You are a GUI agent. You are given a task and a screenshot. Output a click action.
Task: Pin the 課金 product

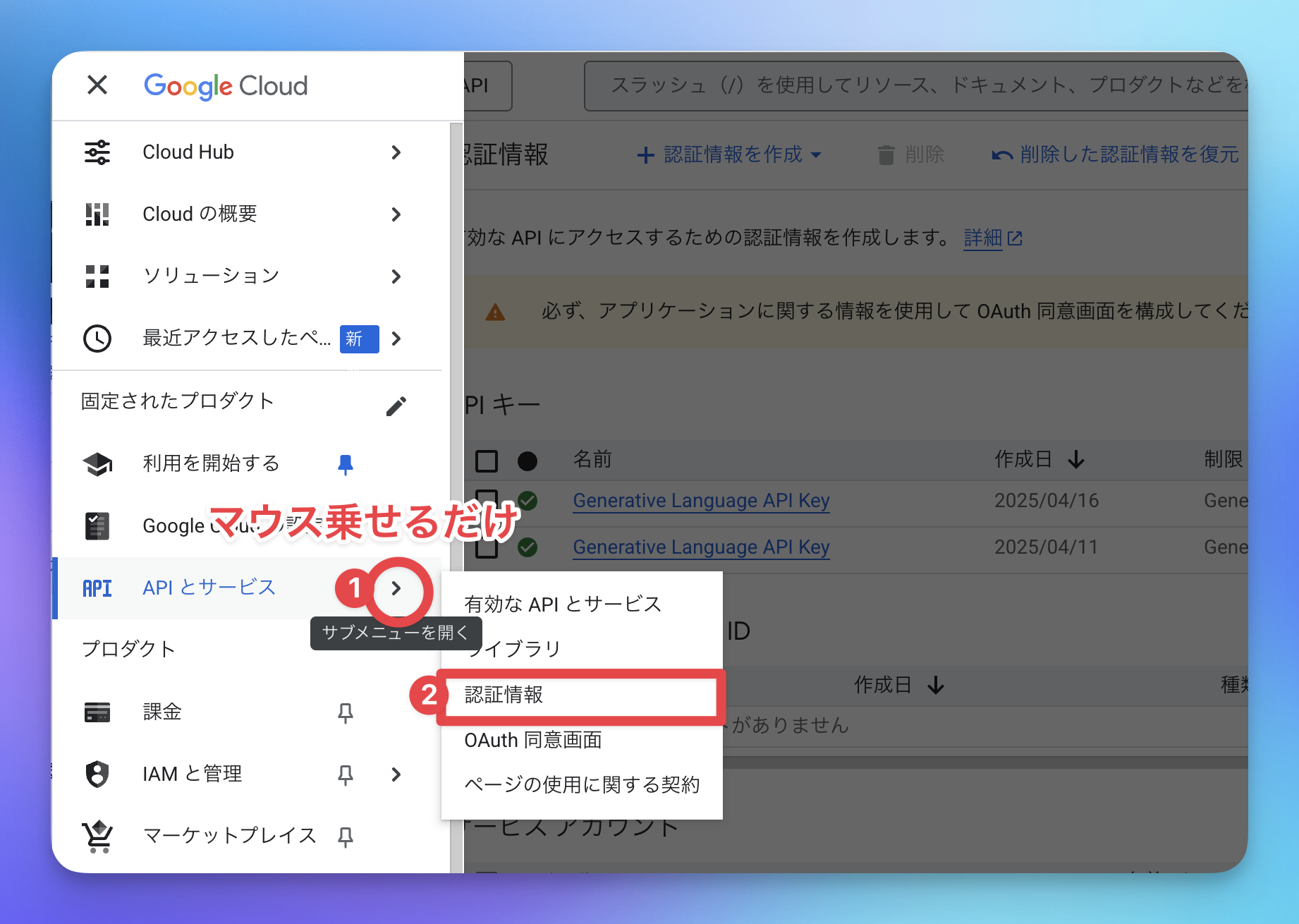[x=345, y=712]
